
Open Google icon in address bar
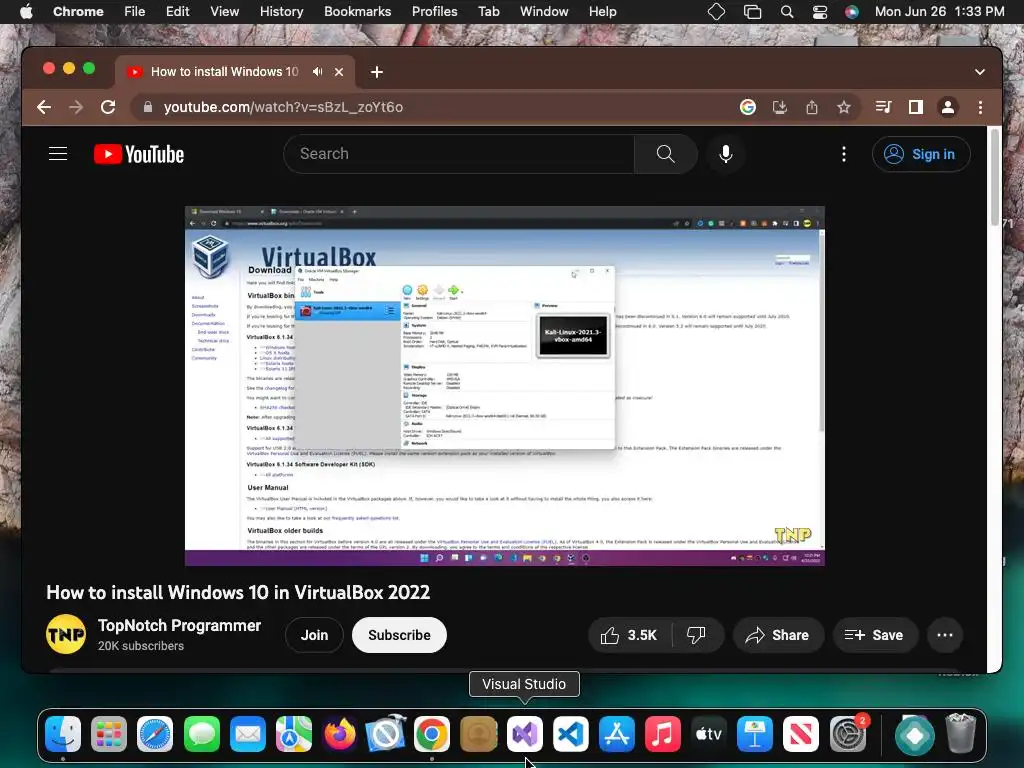tap(748, 107)
